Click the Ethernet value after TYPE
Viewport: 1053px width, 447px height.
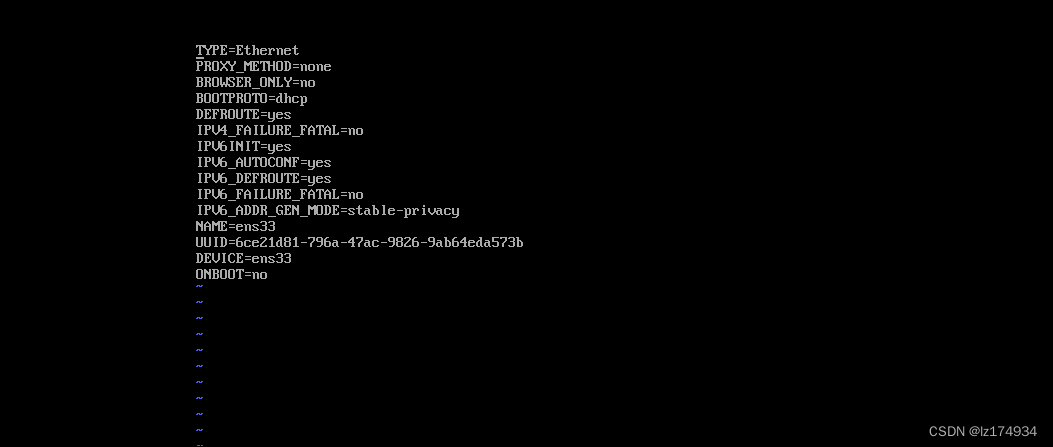point(267,50)
